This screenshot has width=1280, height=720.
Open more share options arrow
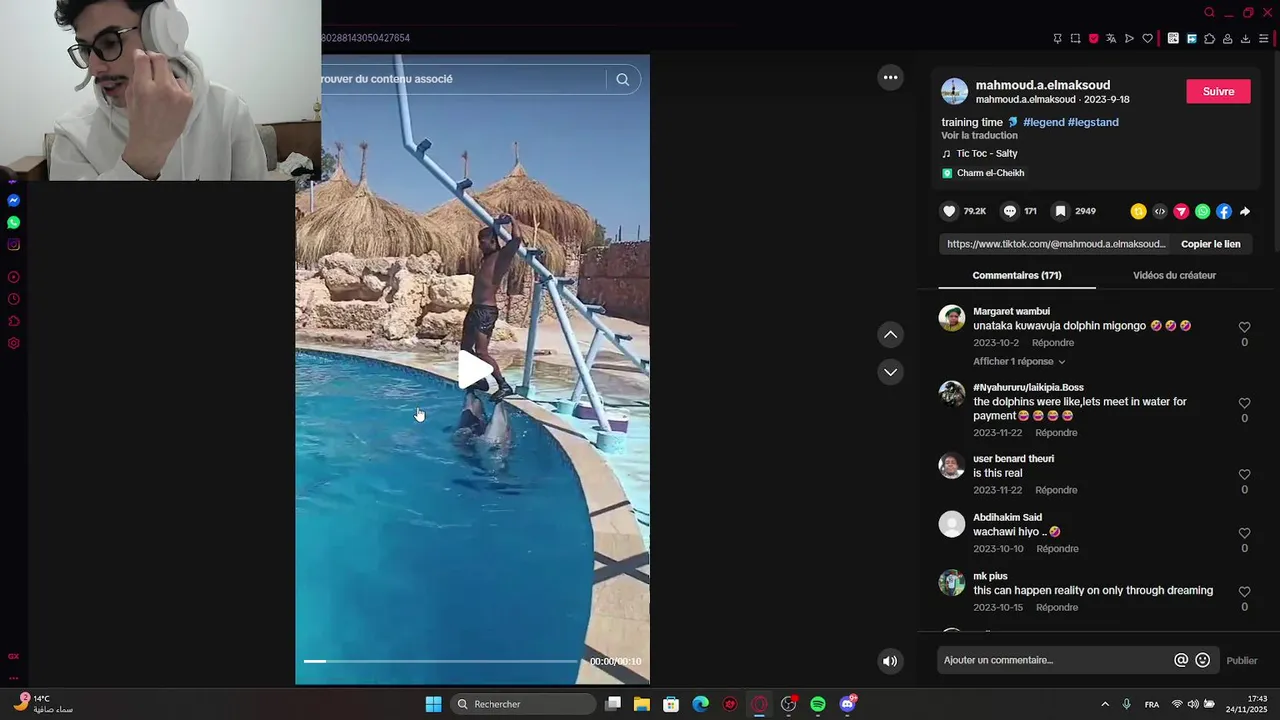tap(1245, 212)
